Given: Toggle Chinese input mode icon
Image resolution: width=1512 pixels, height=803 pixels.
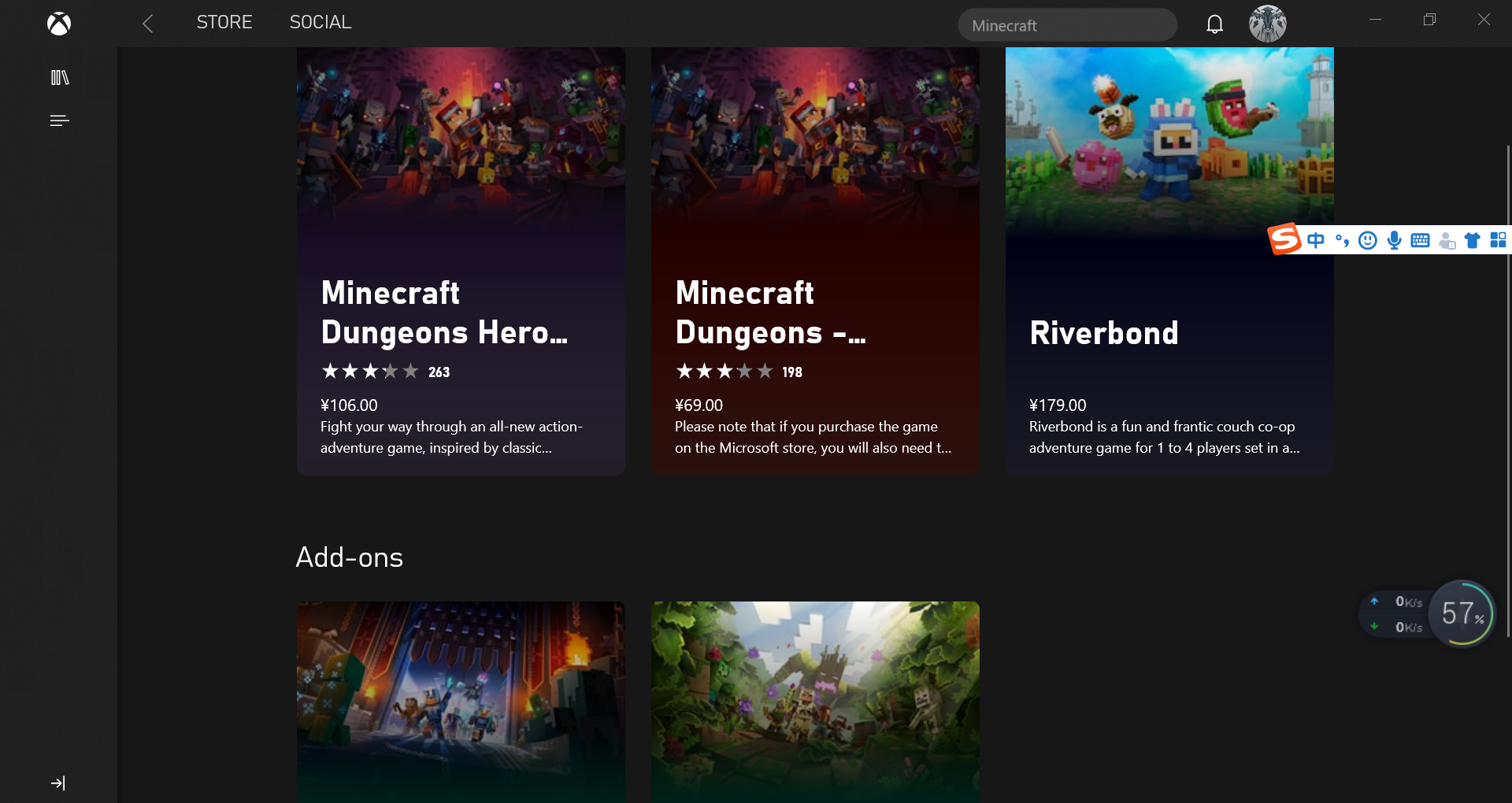Looking at the screenshot, I should (1315, 240).
